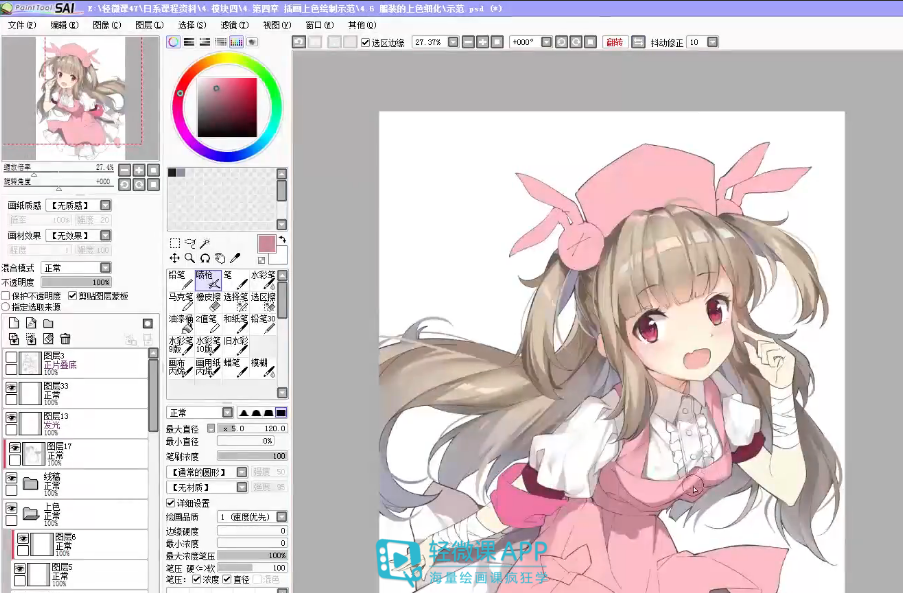Show layer 图层3 visibility box
This screenshot has height=593, width=903.
pos(11,358)
